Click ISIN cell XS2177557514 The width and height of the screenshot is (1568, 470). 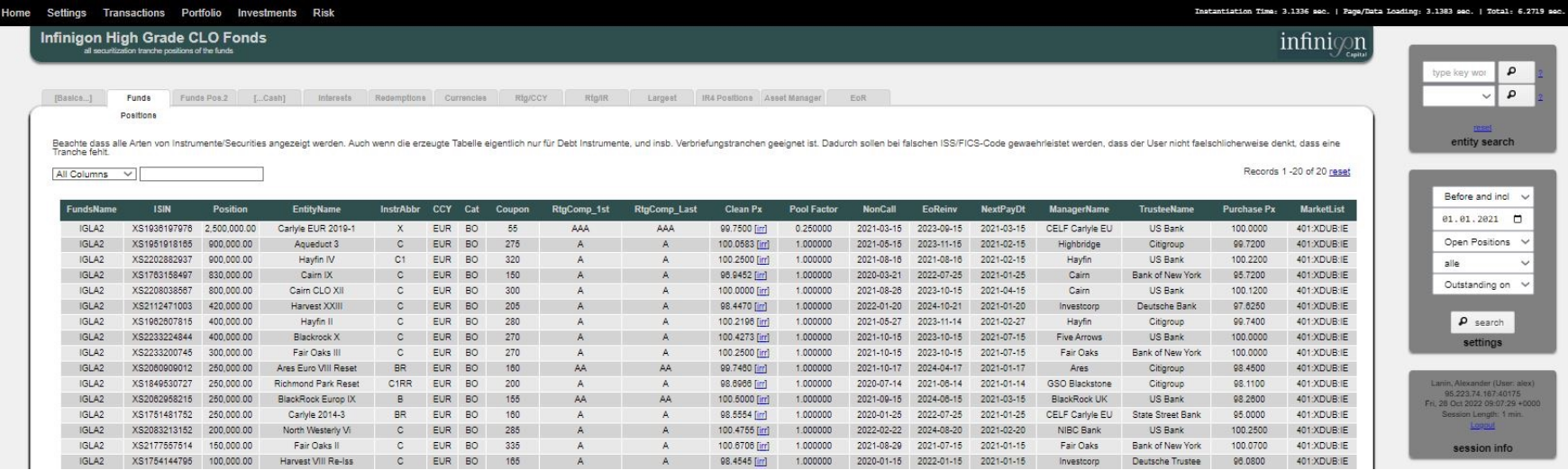162,446
